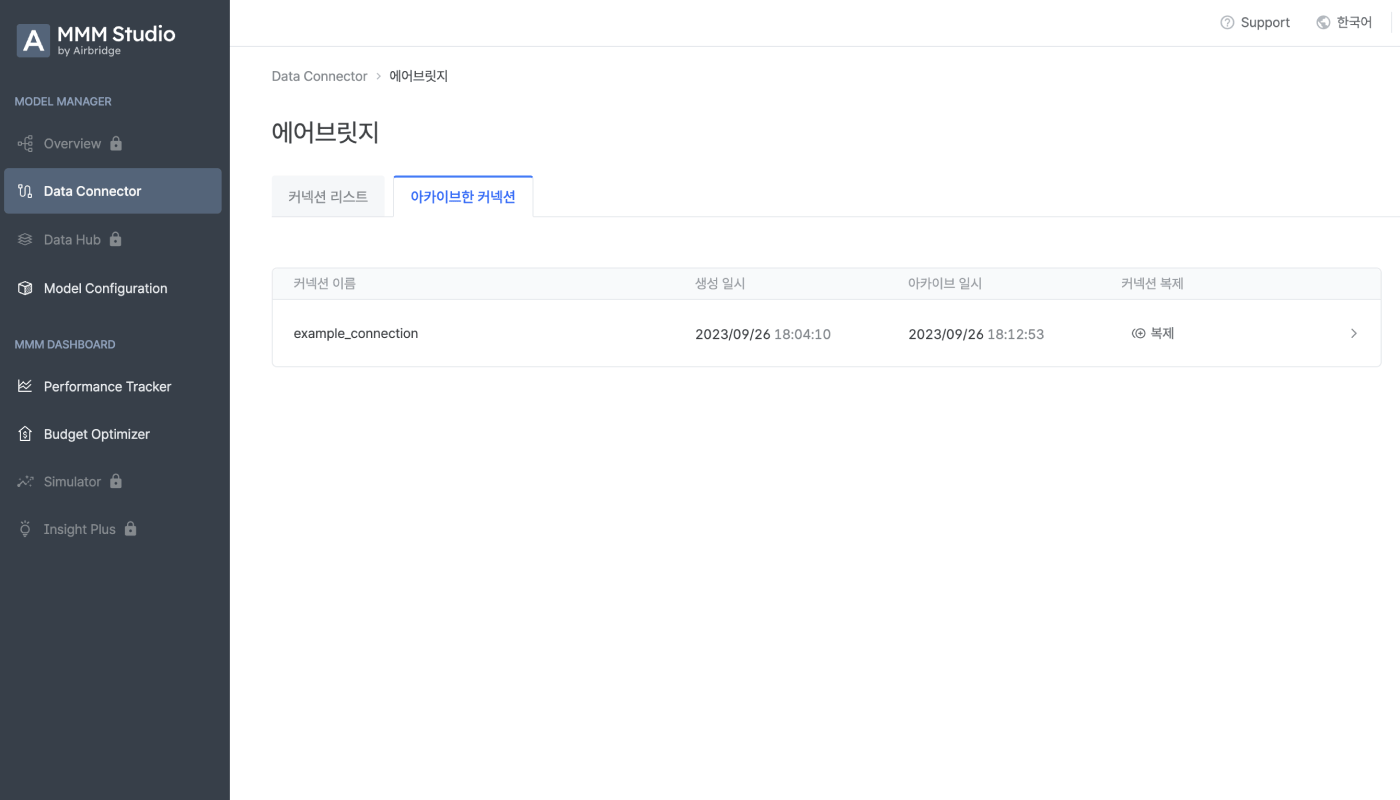Click the globe language icon

[1323, 23]
